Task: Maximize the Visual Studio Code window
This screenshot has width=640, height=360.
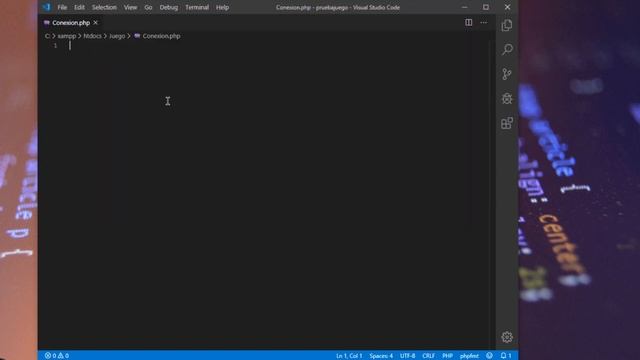Action: (x=486, y=7)
